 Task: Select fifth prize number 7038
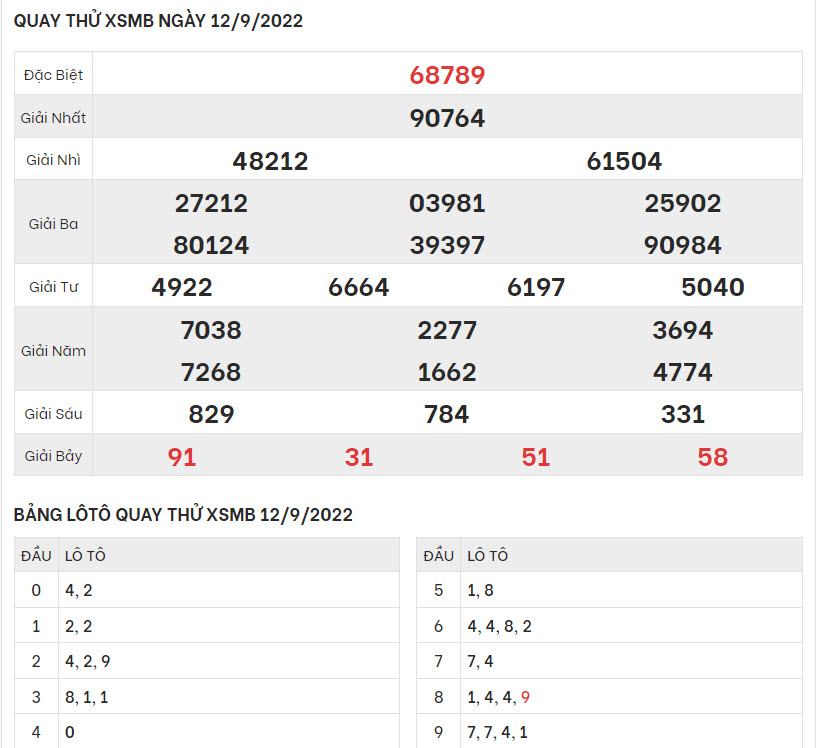point(211,330)
